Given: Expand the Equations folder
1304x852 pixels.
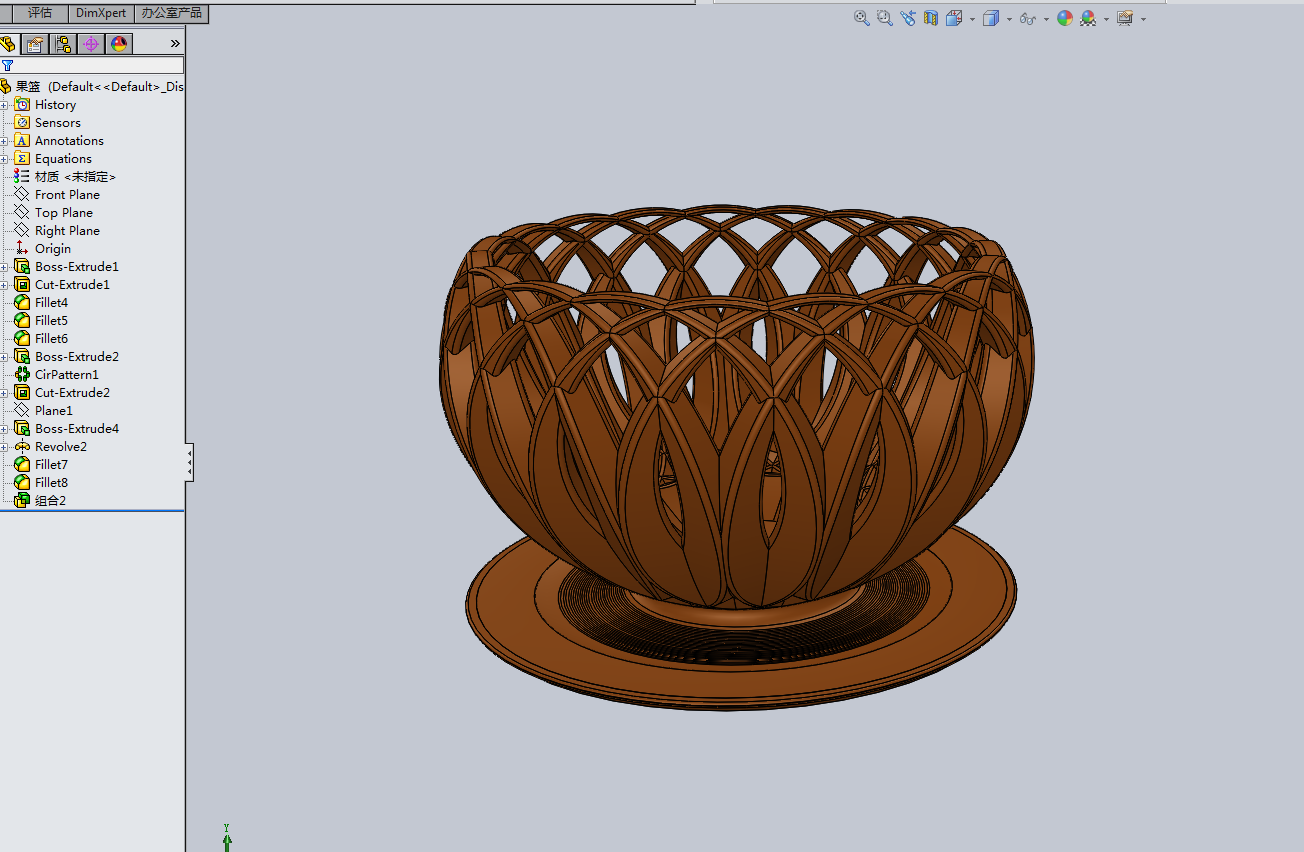Looking at the screenshot, I should [4, 159].
